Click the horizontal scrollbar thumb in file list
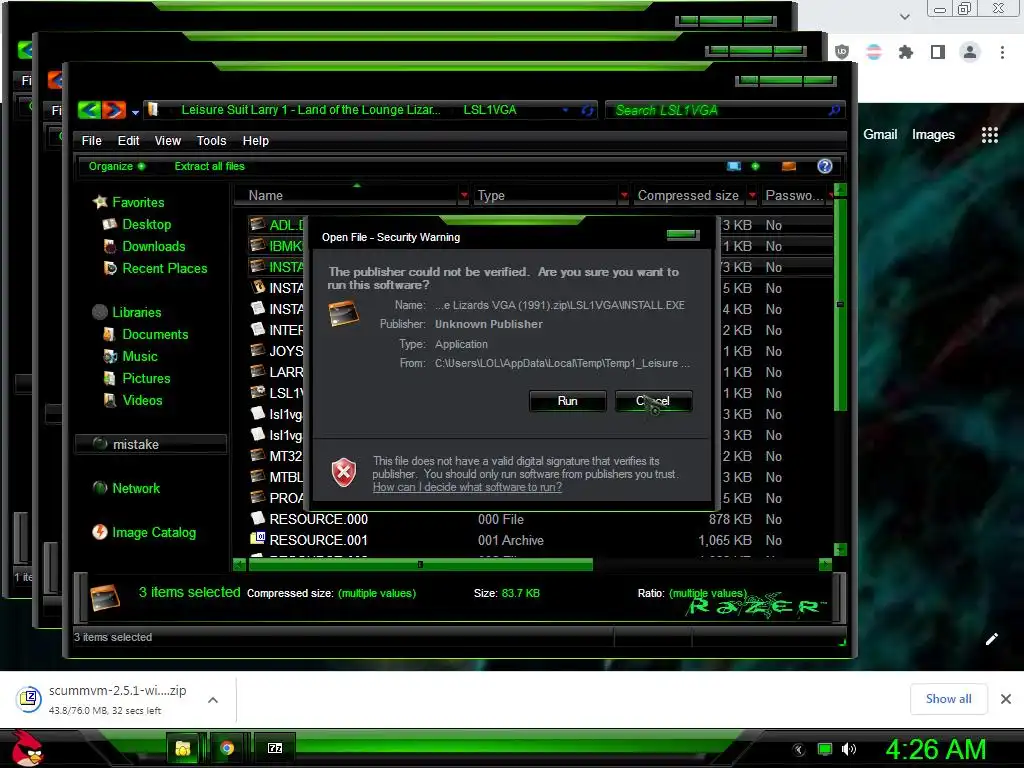 (420, 564)
